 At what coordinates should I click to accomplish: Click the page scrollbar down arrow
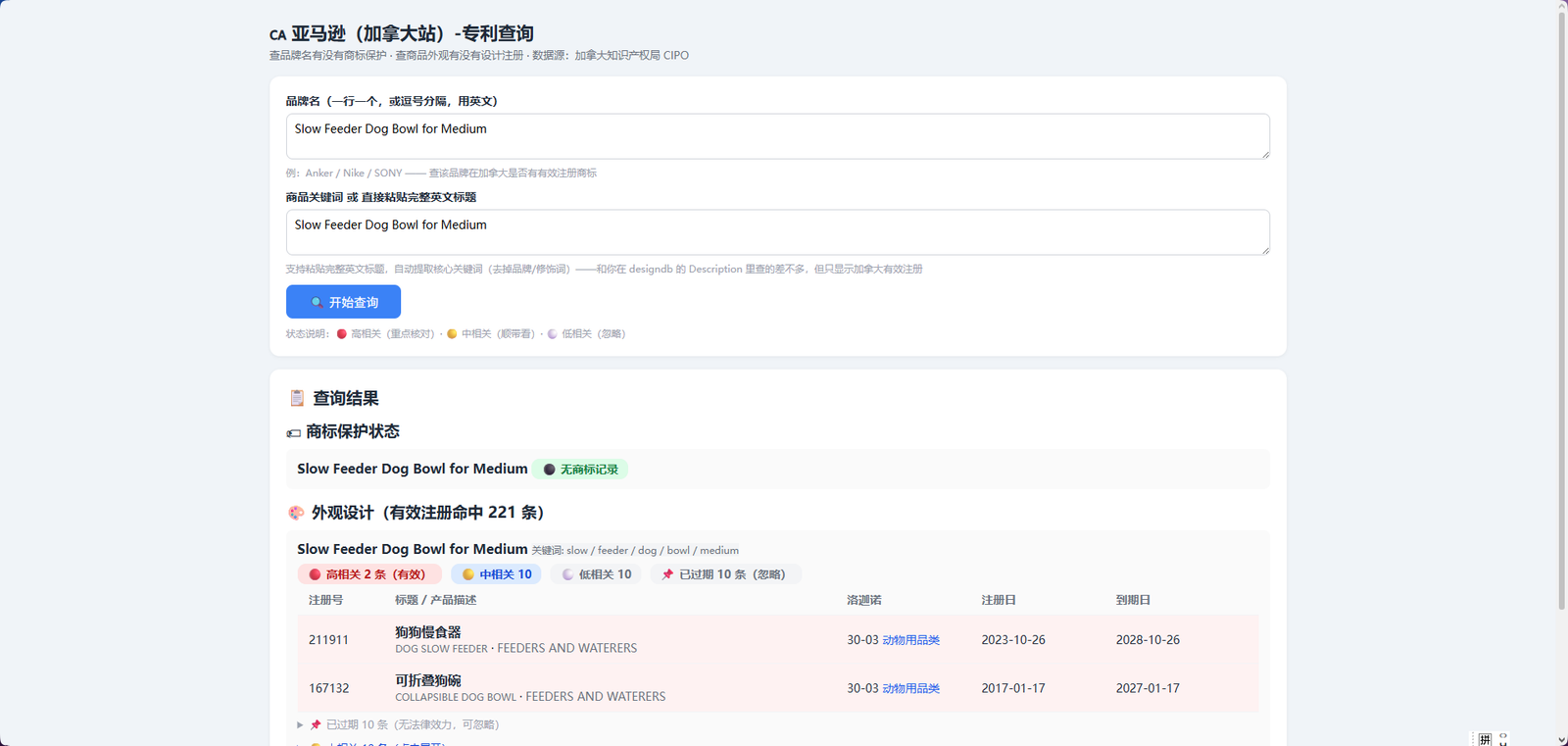(x=1562, y=740)
